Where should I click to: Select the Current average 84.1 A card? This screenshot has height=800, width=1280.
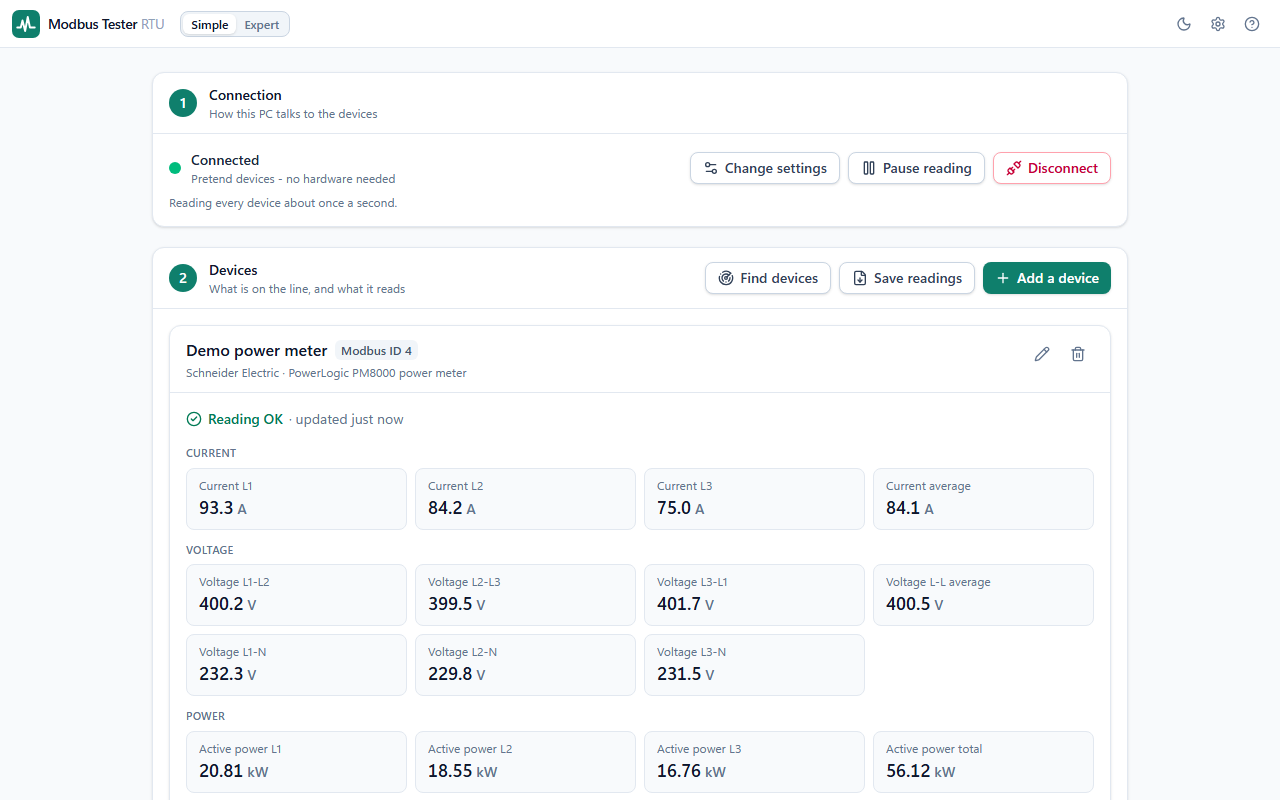[983, 499]
